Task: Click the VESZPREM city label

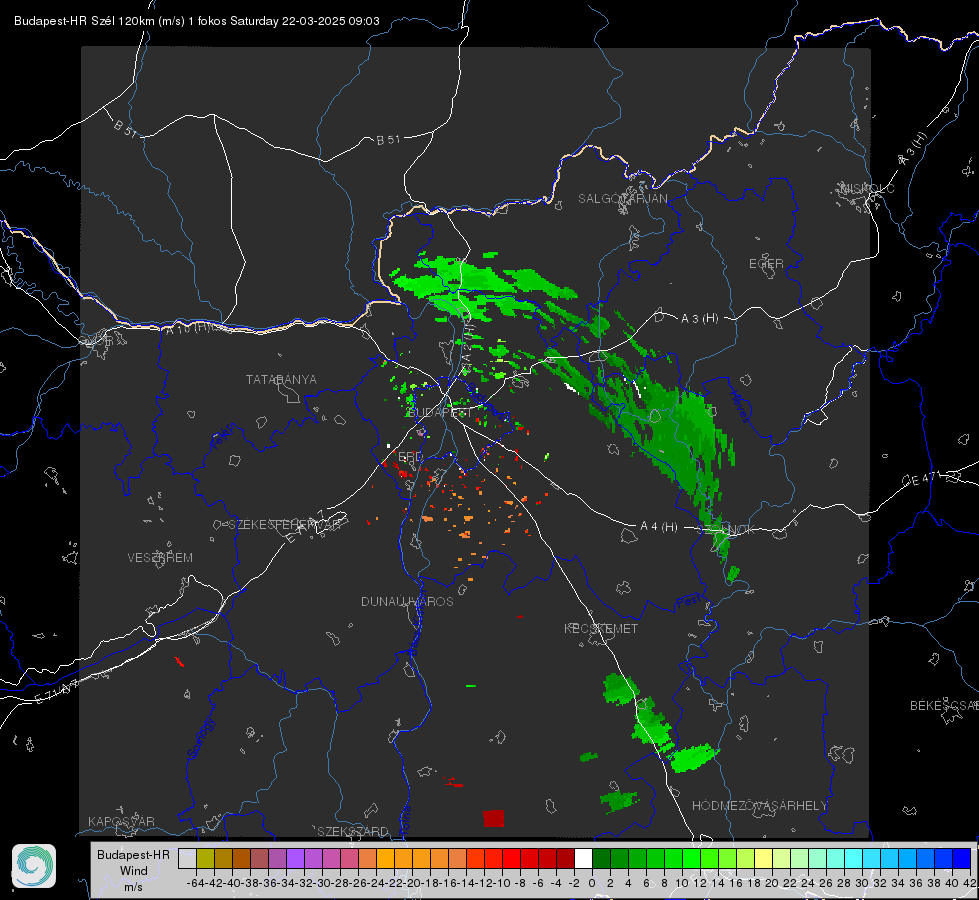Action: point(160,557)
